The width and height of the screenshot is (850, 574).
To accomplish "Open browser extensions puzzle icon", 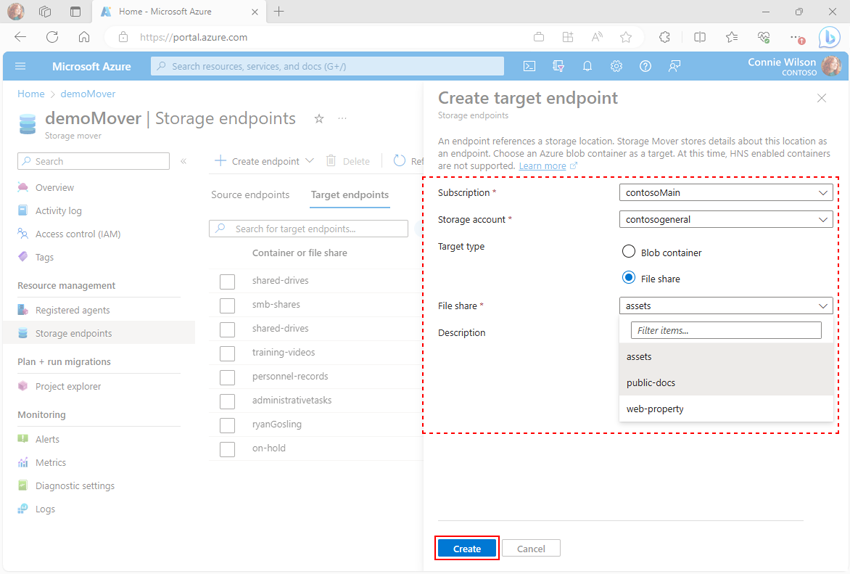I will click(665, 37).
